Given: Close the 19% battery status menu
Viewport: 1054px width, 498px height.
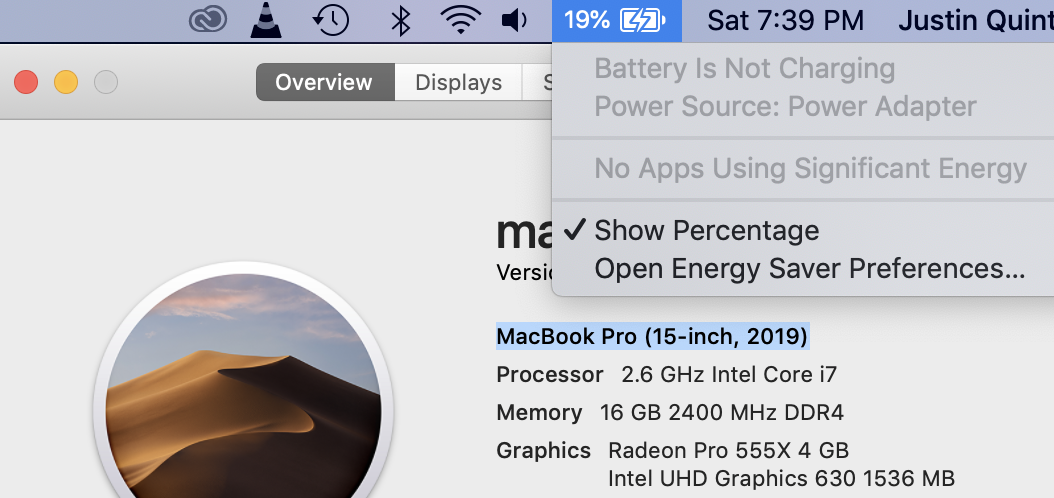Looking at the screenshot, I should [x=616, y=20].
